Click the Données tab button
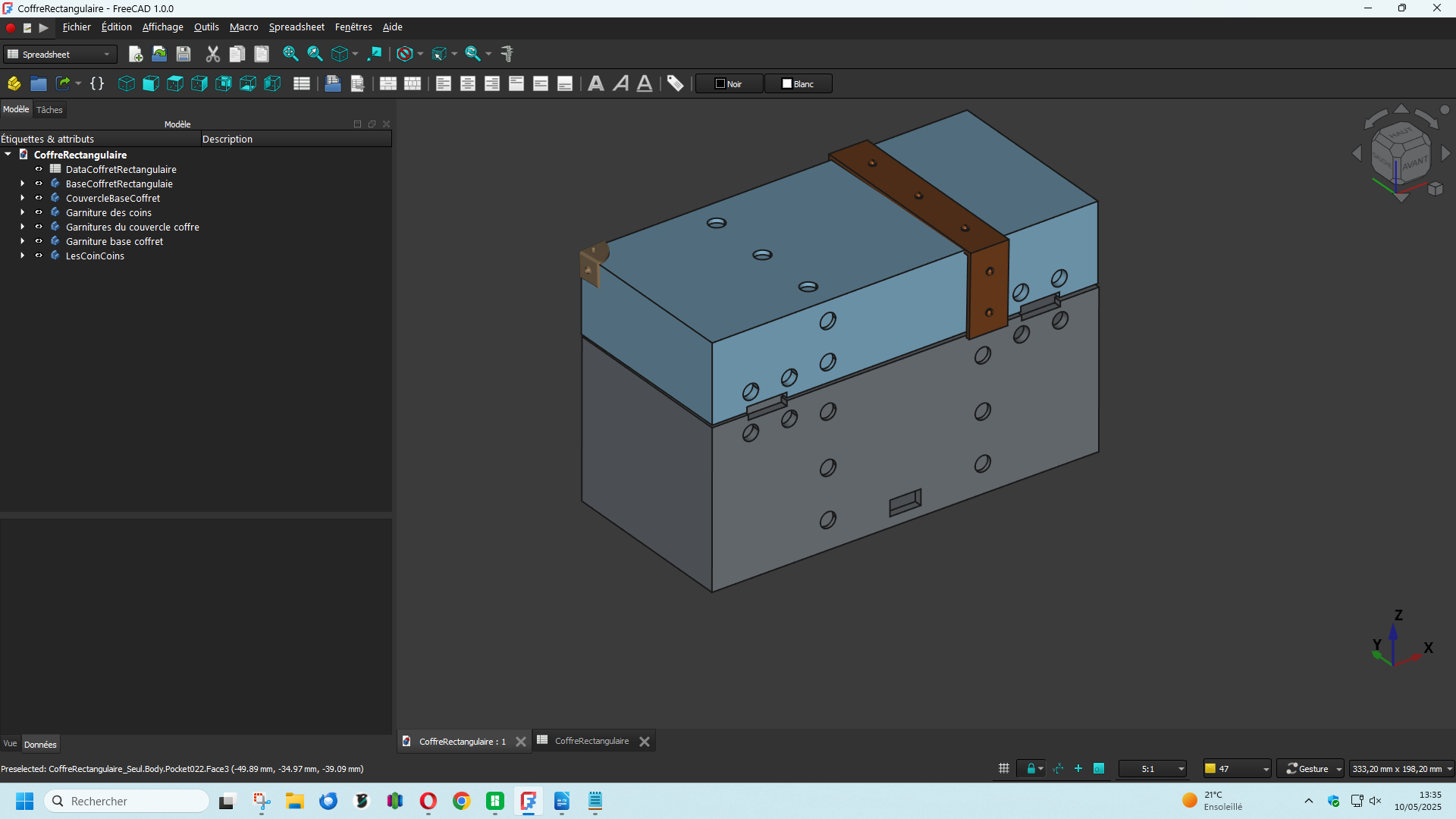 (x=40, y=744)
